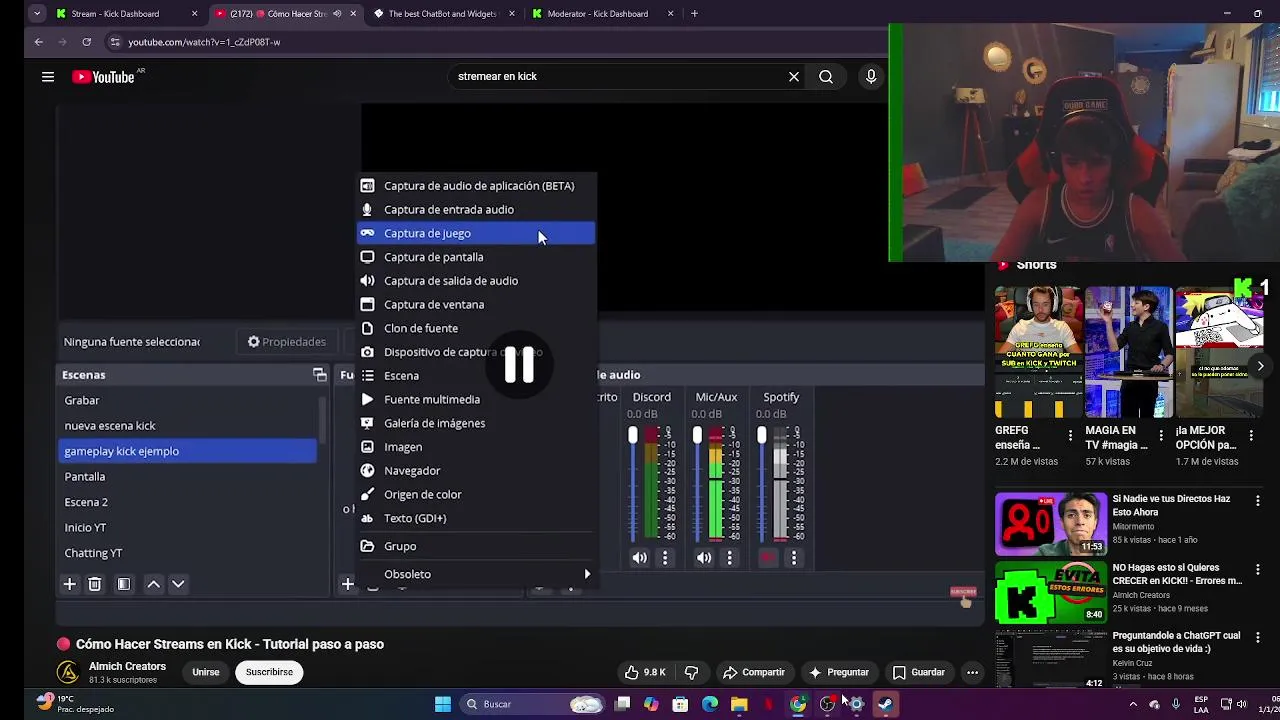Delete selected scene with trash icon
The width and height of the screenshot is (1280, 720).
pos(95,584)
